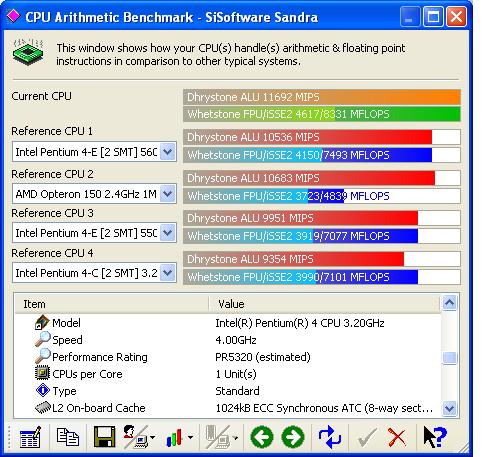500x457 pixels.
Task: Click the floppy disk save icon
Action: pos(105,437)
